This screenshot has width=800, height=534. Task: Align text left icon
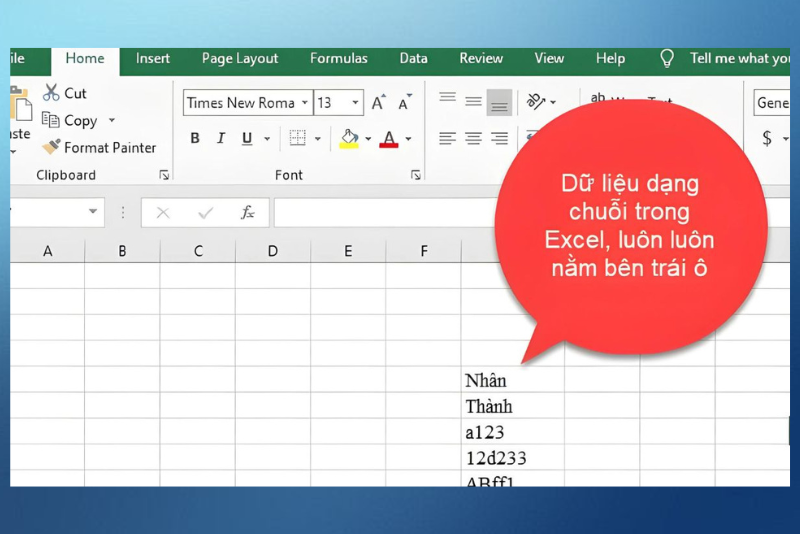[447, 138]
